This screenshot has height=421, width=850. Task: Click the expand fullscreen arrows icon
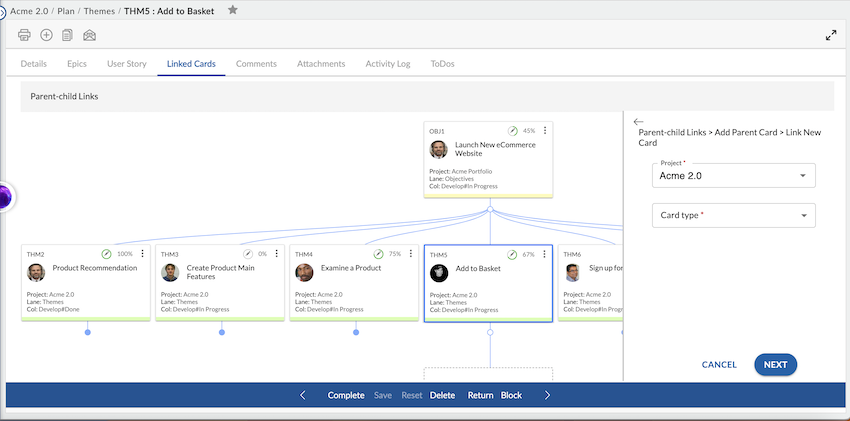coord(830,35)
